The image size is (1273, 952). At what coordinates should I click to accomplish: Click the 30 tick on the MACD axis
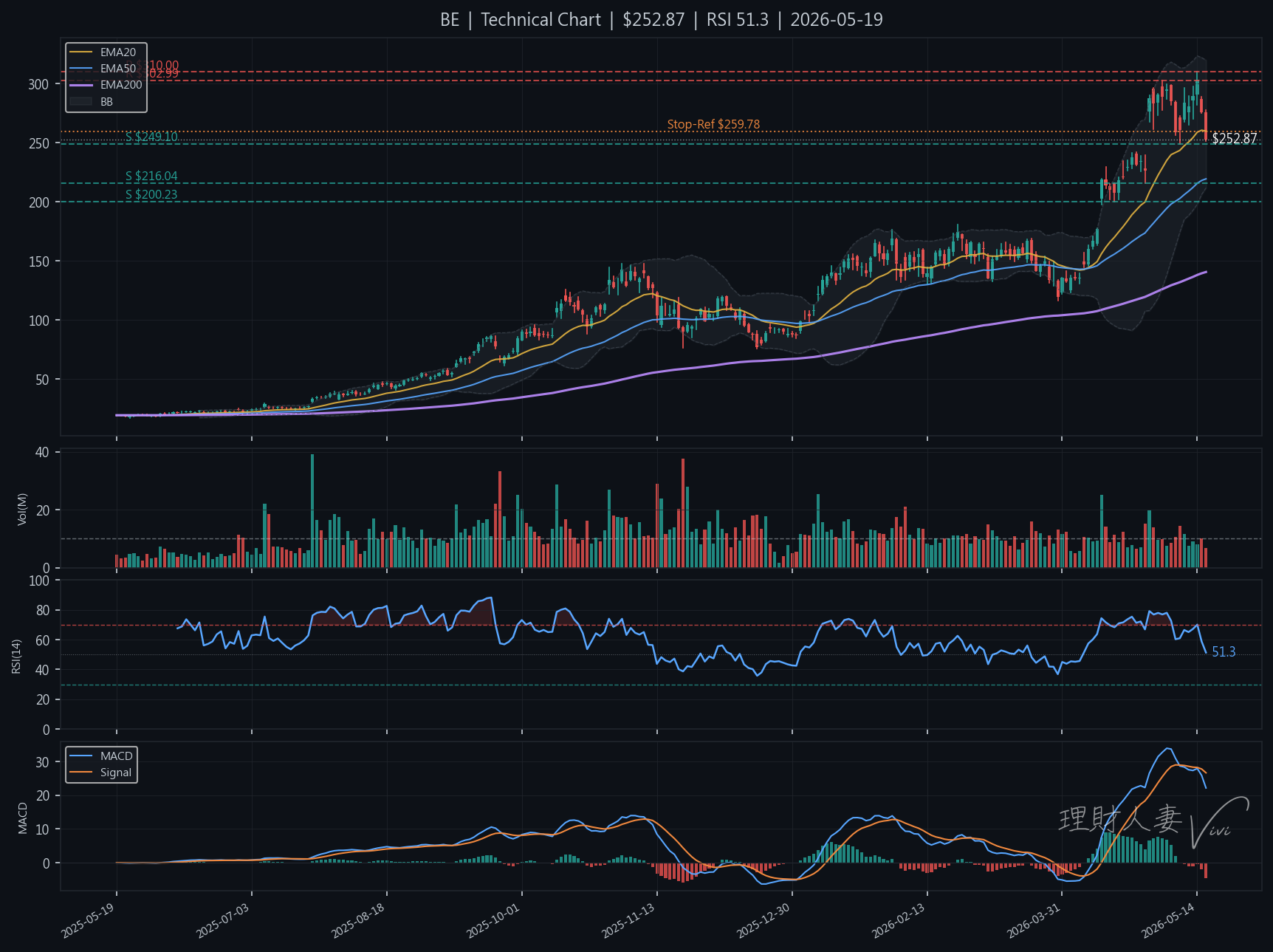coord(42,762)
